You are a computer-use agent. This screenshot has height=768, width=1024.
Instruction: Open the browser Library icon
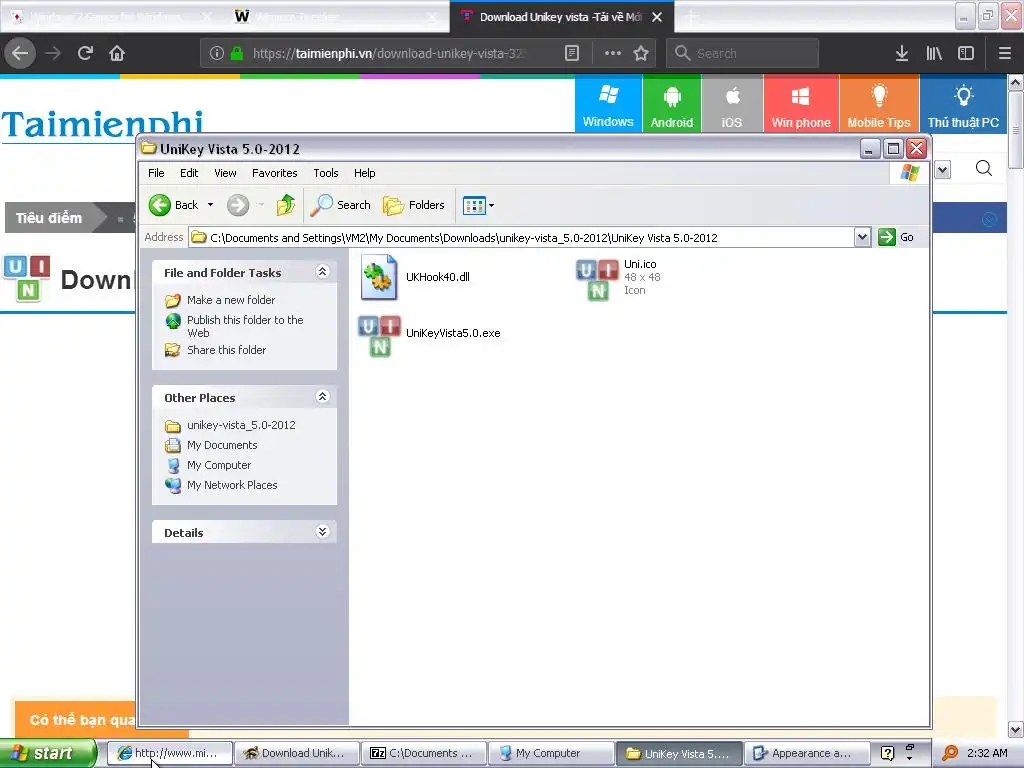click(934, 53)
